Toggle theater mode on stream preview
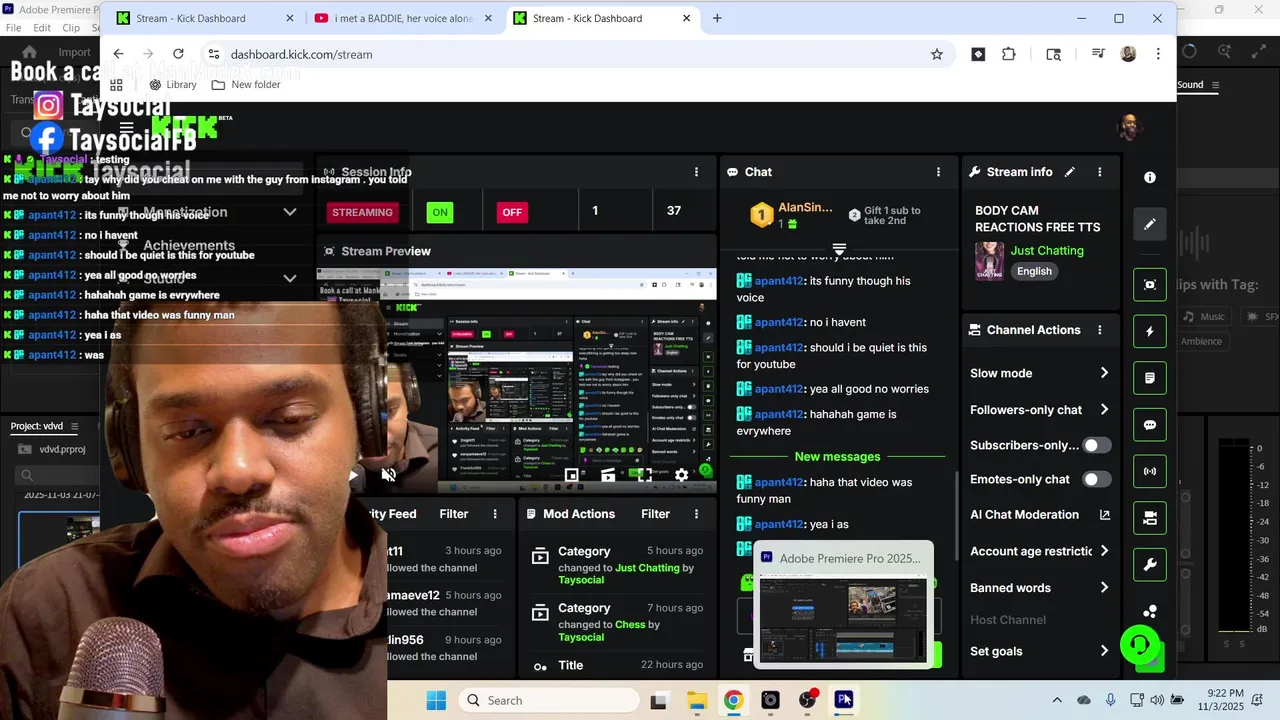Image resolution: width=1280 pixels, height=720 pixels. click(608, 475)
